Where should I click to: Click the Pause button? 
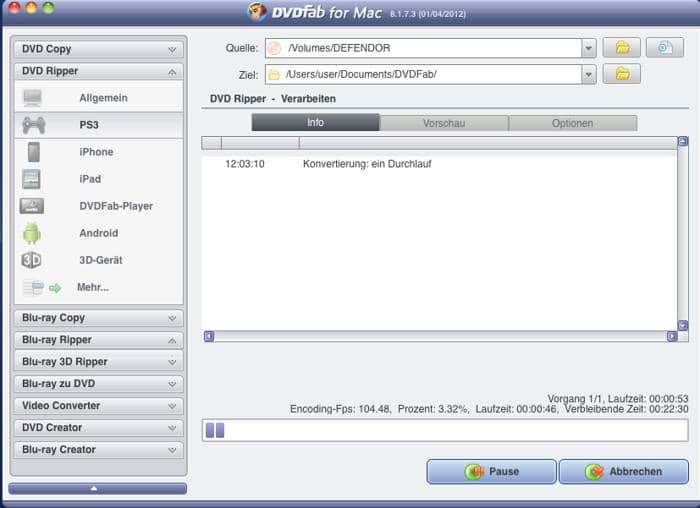[492, 472]
